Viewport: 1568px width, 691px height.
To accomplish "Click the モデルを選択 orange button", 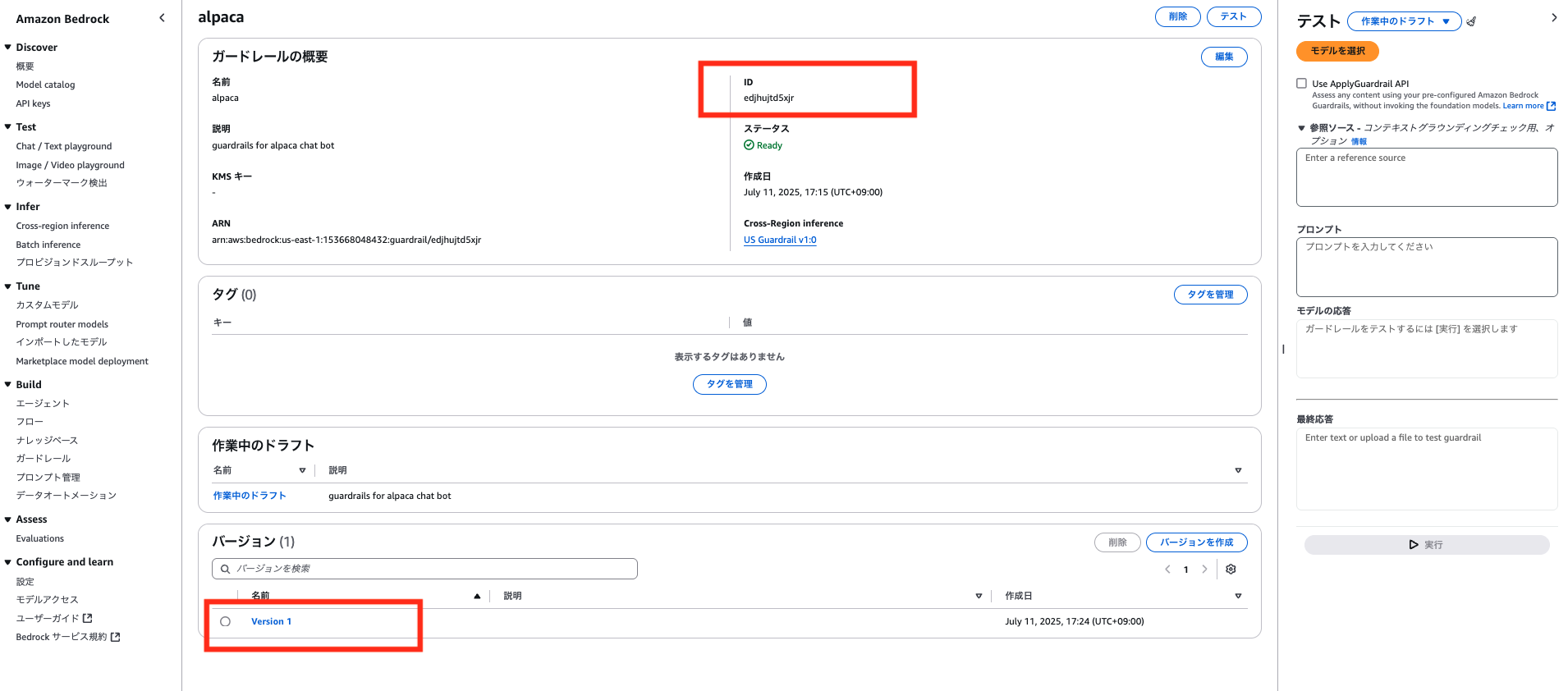I will [x=1336, y=51].
